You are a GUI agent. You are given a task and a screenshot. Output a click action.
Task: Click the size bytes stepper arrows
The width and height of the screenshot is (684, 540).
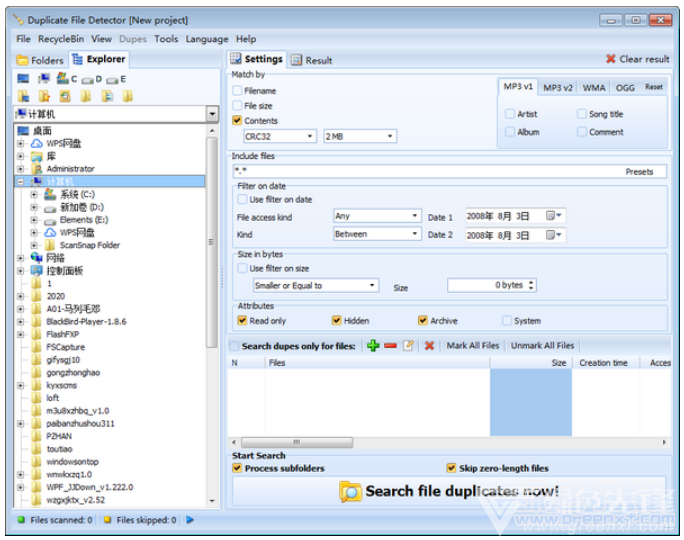click(531, 285)
